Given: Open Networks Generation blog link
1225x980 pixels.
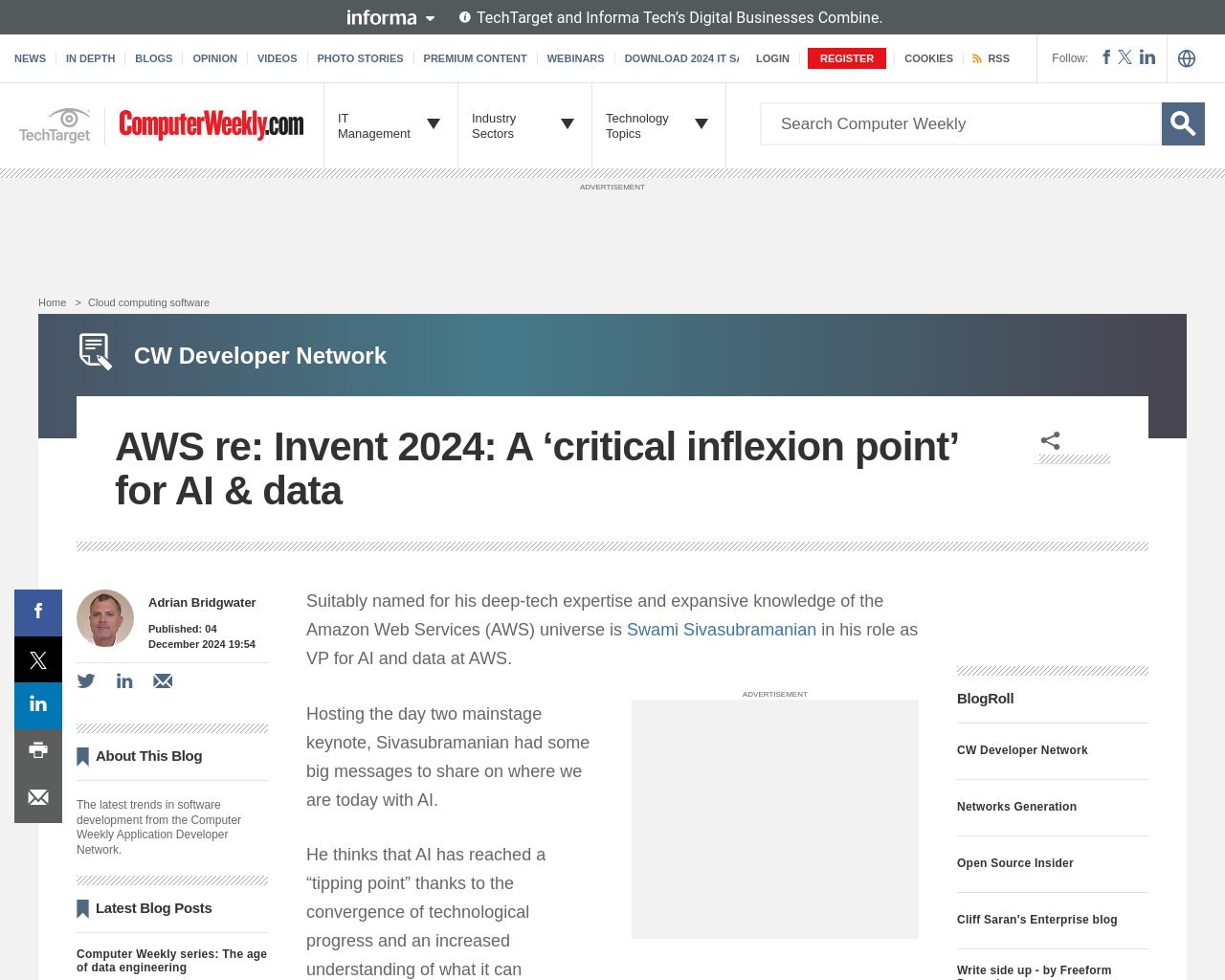Looking at the screenshot, I should click(1016, 807).
